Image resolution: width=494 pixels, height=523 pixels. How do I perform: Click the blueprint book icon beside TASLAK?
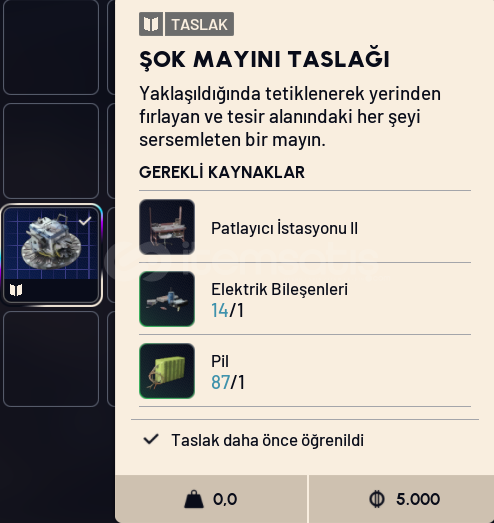tap(151, 24)
